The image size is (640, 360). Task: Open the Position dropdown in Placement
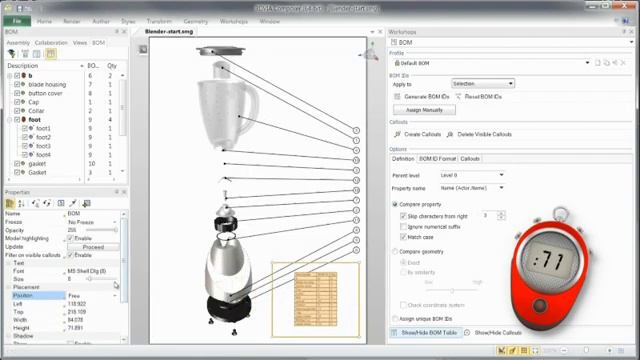[x=115, y=296]
